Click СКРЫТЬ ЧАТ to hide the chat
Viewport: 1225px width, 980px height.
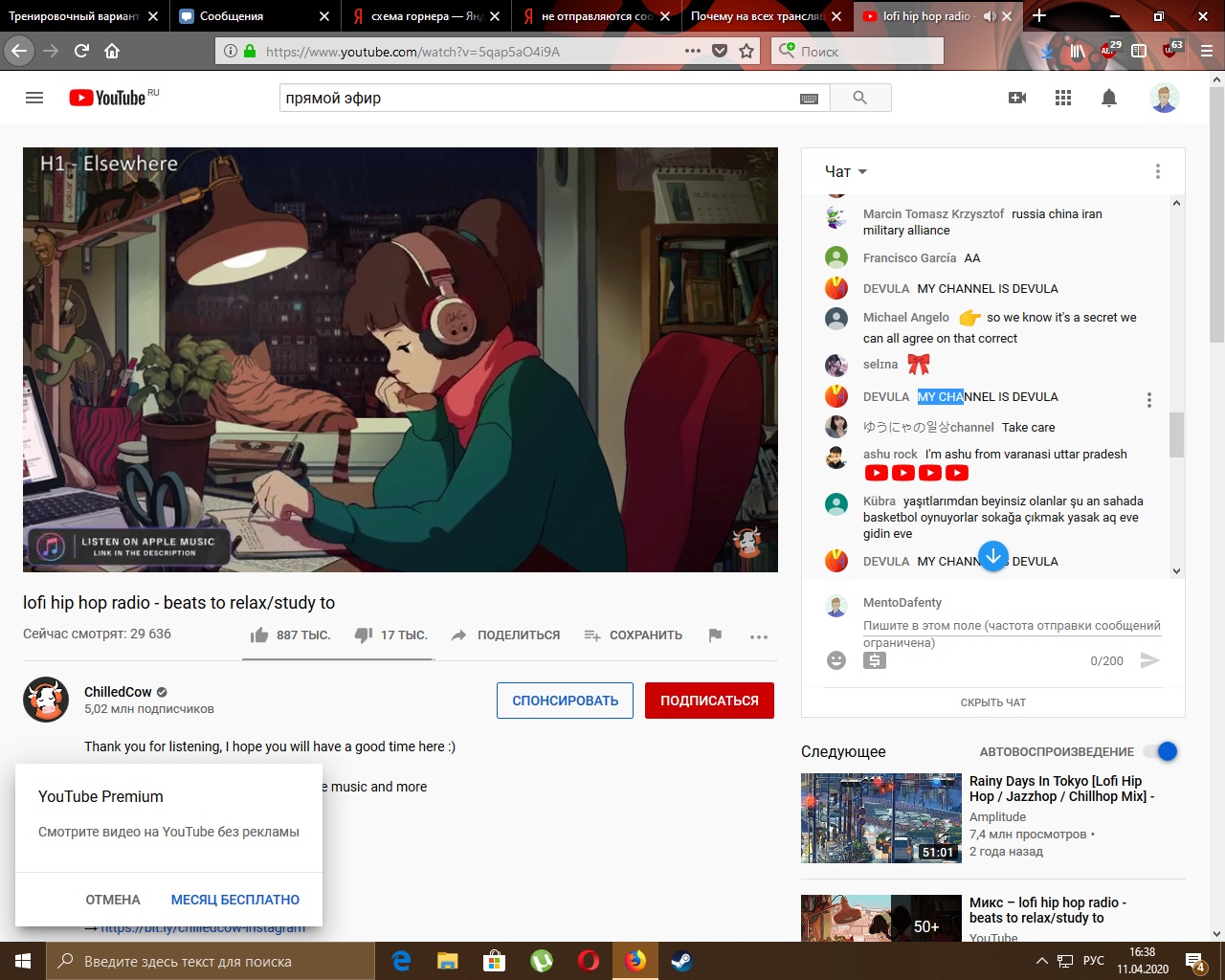993,702
